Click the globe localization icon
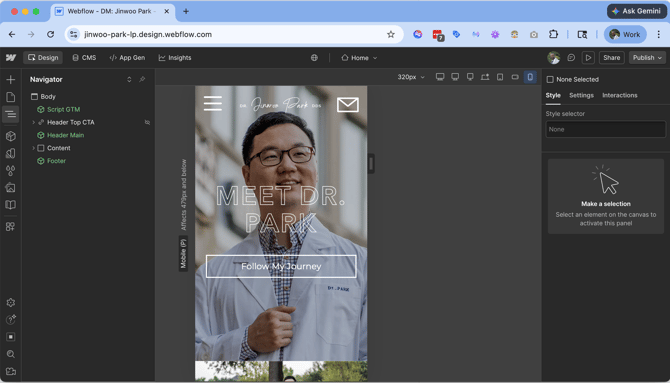The image size is (670, 383). [x=314, y=58]
